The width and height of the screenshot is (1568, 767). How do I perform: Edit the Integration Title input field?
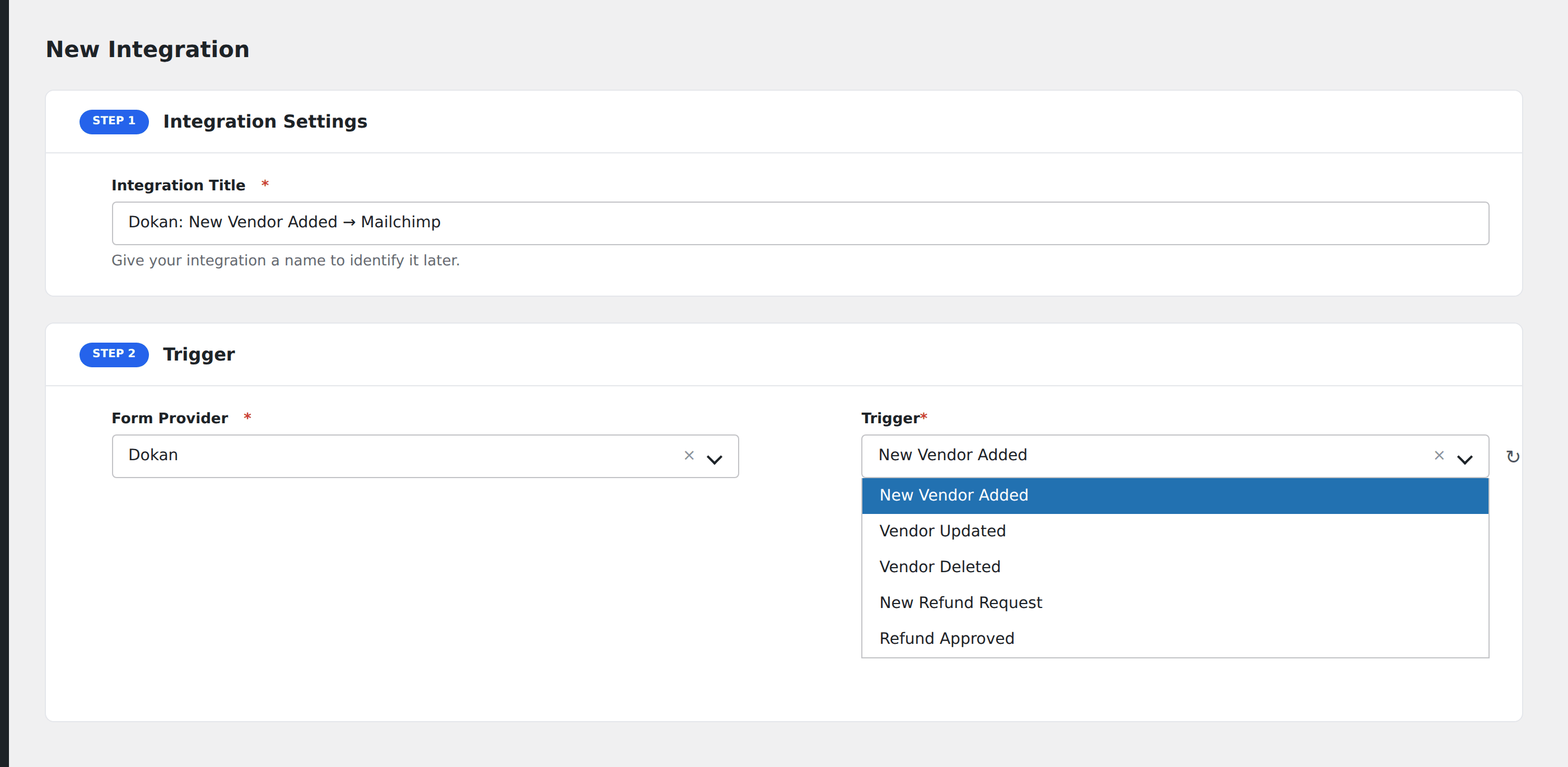(800, 223)
